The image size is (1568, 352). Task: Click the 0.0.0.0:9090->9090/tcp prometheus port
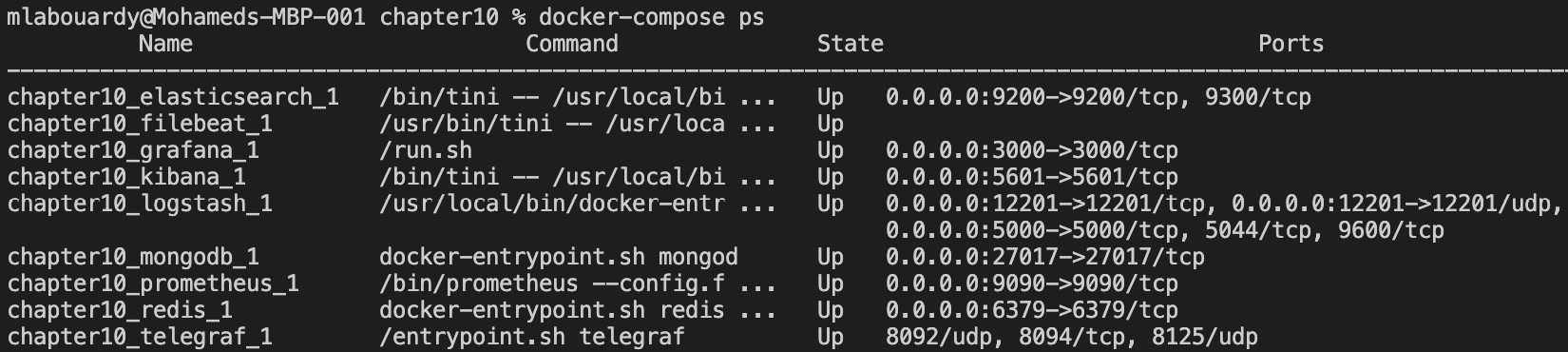point(1032,284)
